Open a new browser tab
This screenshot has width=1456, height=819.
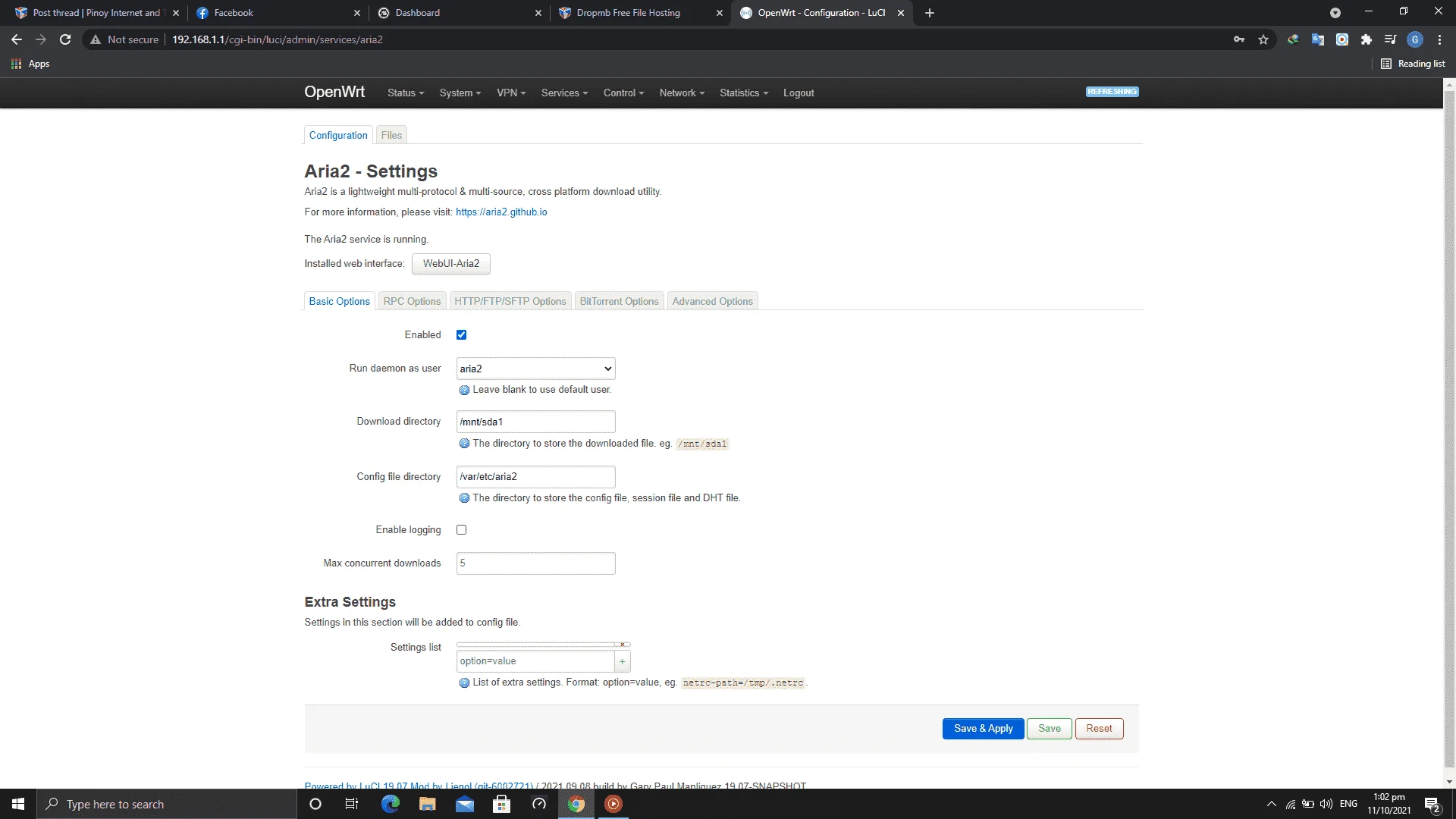coord(930,13)
